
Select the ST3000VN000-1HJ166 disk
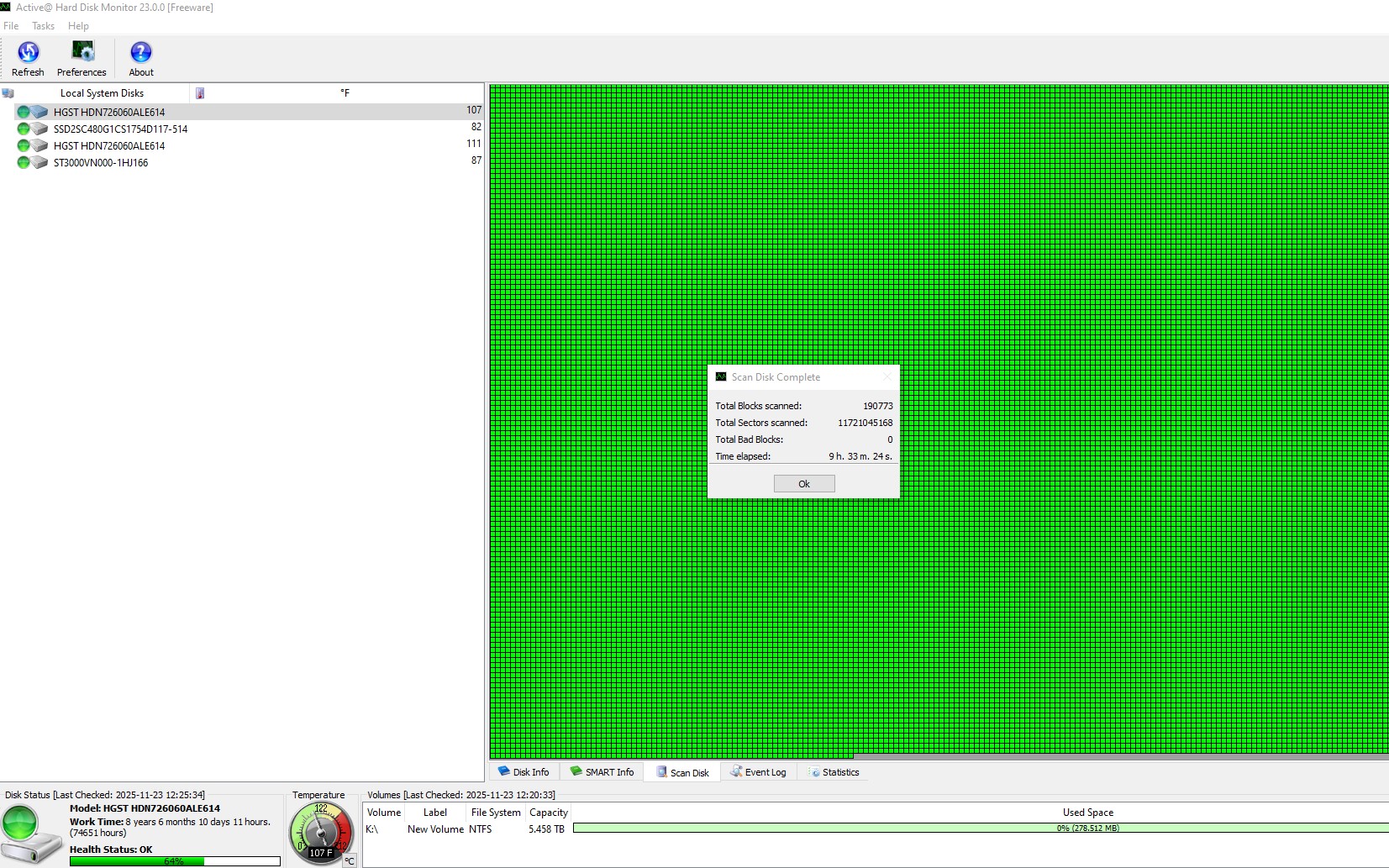click(101, 162)
